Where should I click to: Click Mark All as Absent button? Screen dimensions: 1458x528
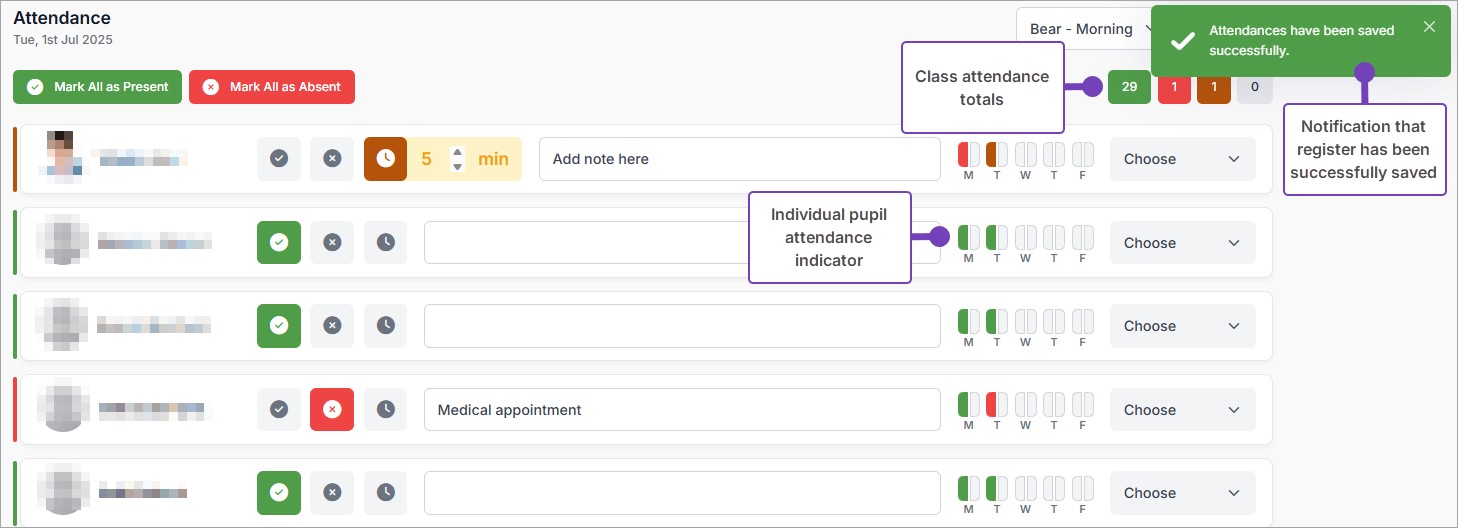point(272,87)
